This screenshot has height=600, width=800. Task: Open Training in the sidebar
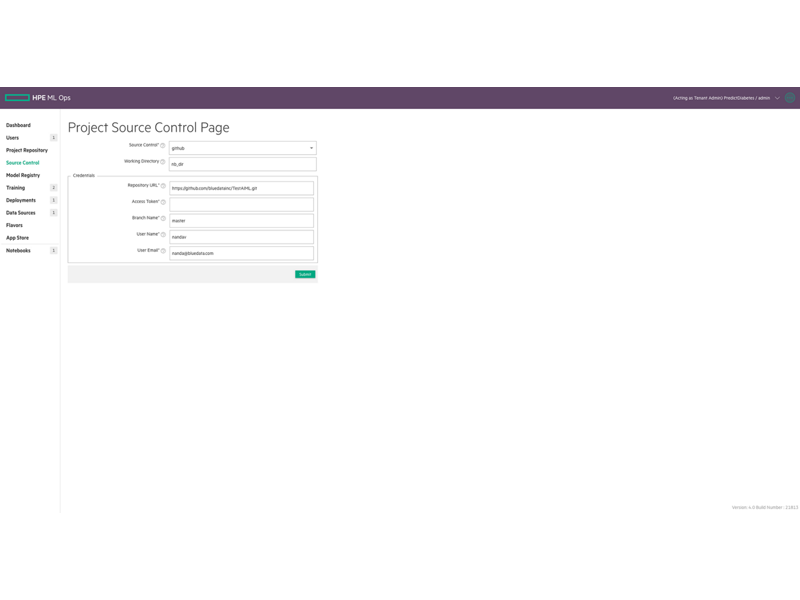pos(15,188)
